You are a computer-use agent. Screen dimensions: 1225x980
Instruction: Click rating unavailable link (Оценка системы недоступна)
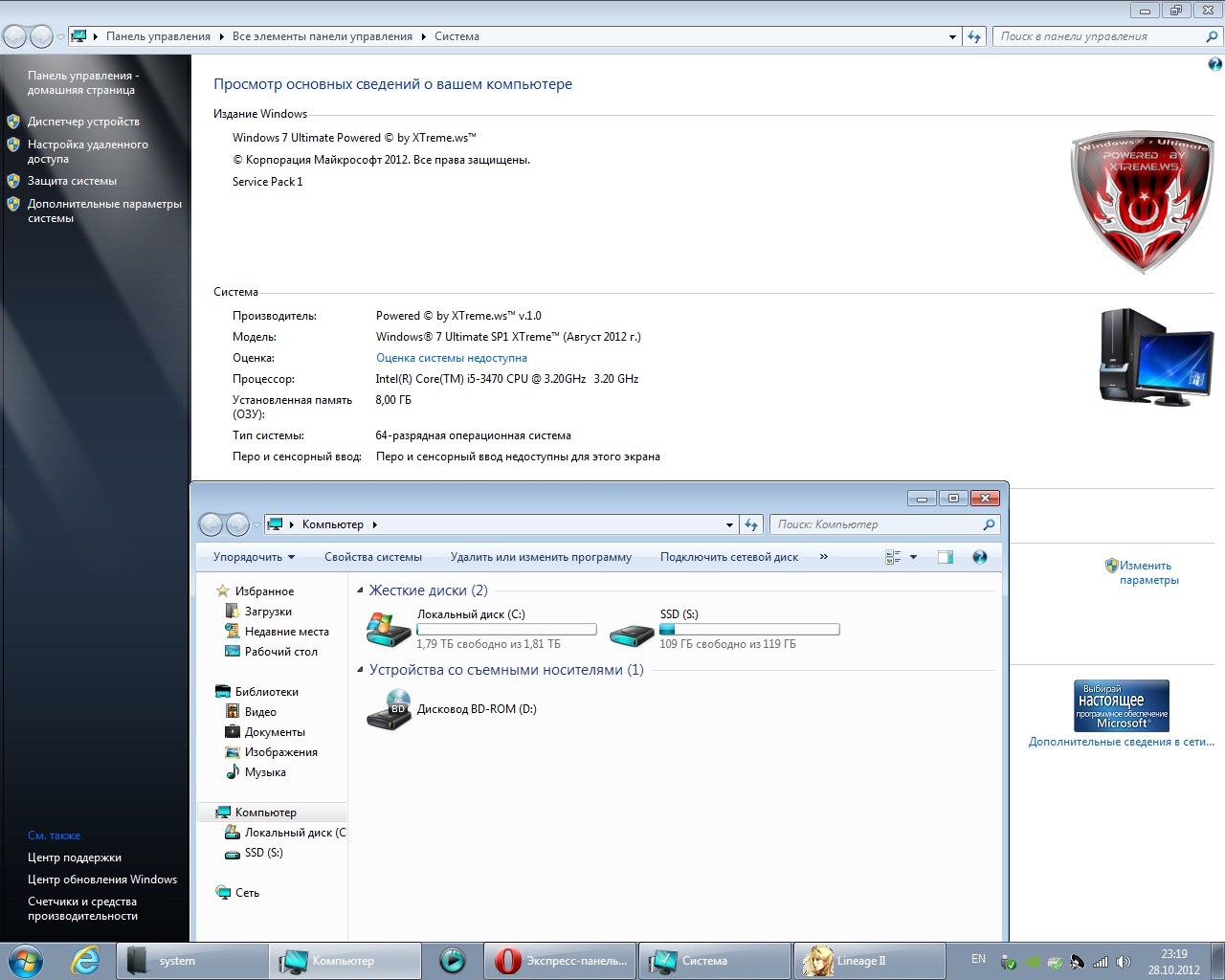pyautogui.click(x=452, y=358)
